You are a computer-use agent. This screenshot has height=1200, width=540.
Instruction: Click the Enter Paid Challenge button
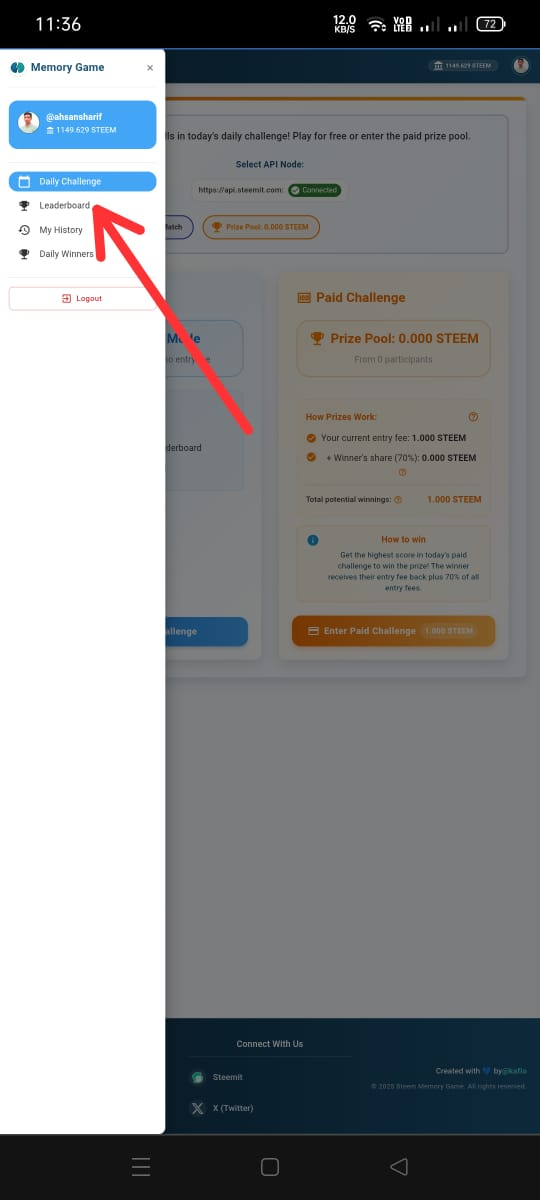click(393, 631)
